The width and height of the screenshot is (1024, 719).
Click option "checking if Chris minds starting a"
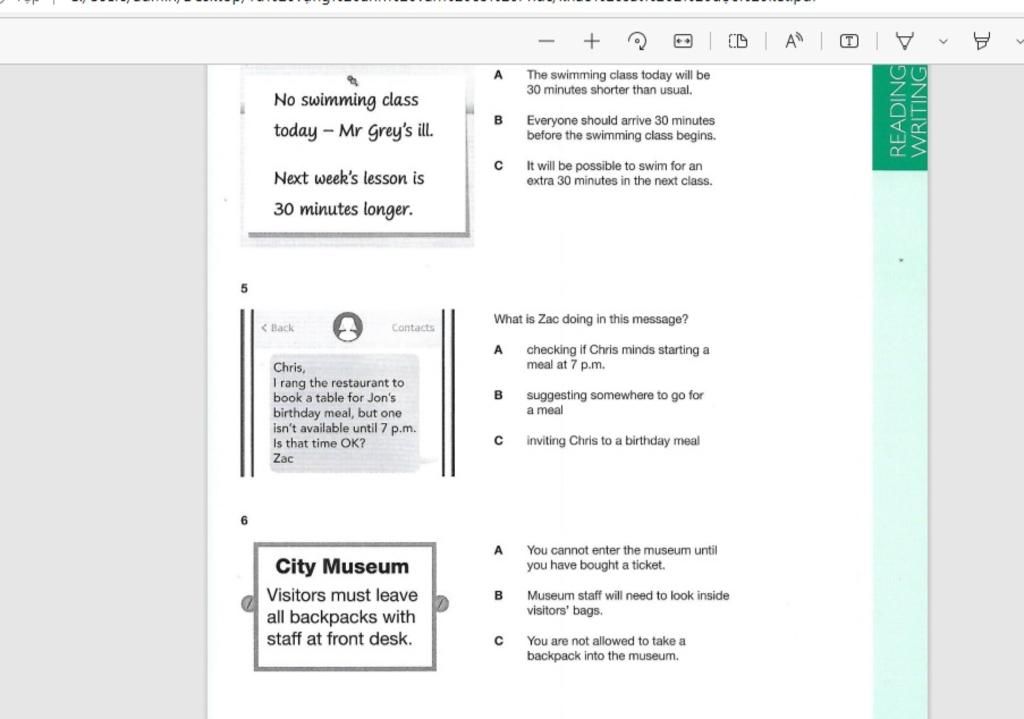tap(618, 357)
